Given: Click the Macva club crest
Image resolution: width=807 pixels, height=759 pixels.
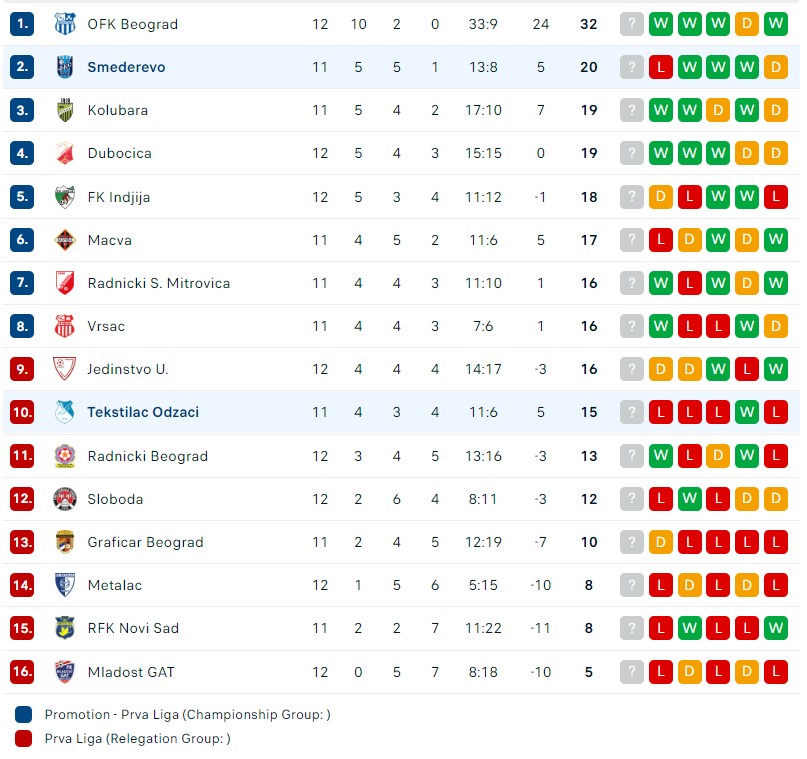Looking at the screenshot, I should (x=65, y=240).
